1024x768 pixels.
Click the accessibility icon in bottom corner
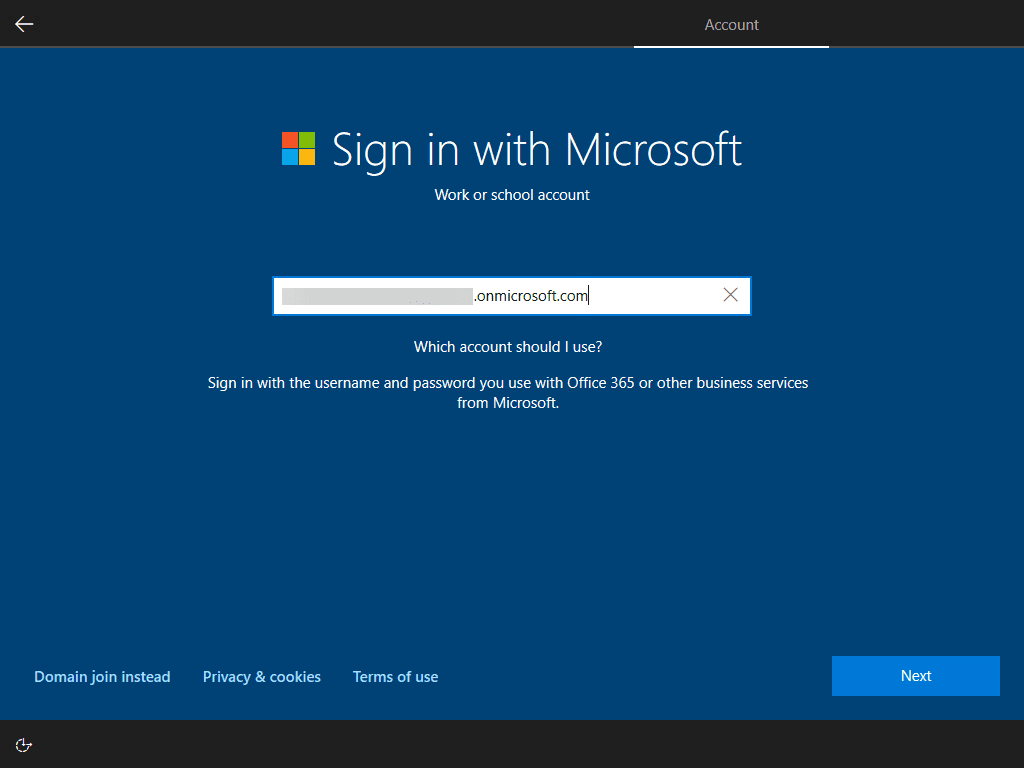(x=23, y=744)
